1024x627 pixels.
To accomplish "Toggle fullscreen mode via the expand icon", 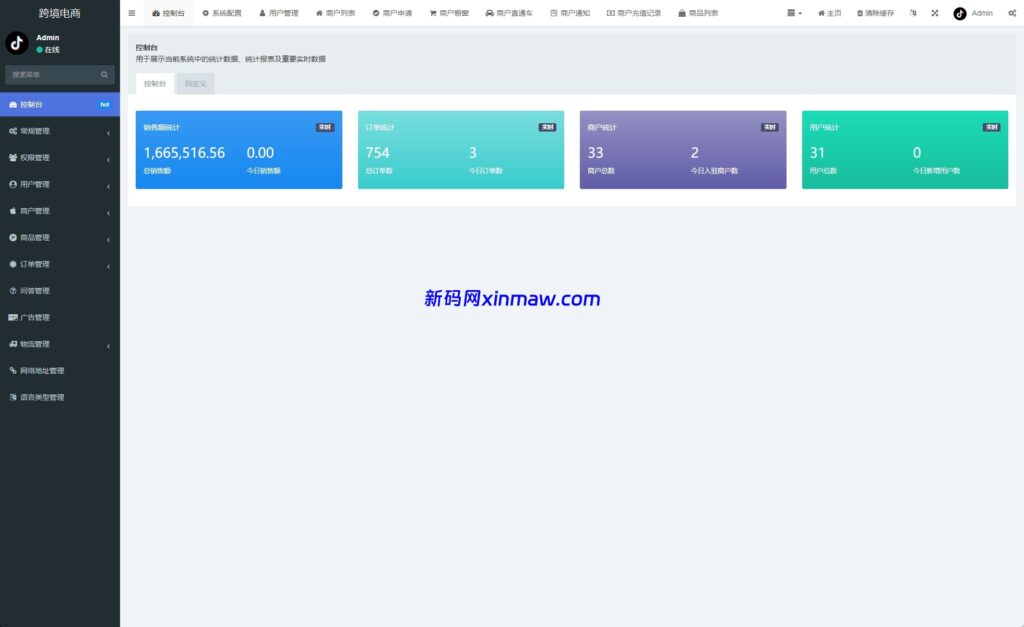I will [934, 13].
